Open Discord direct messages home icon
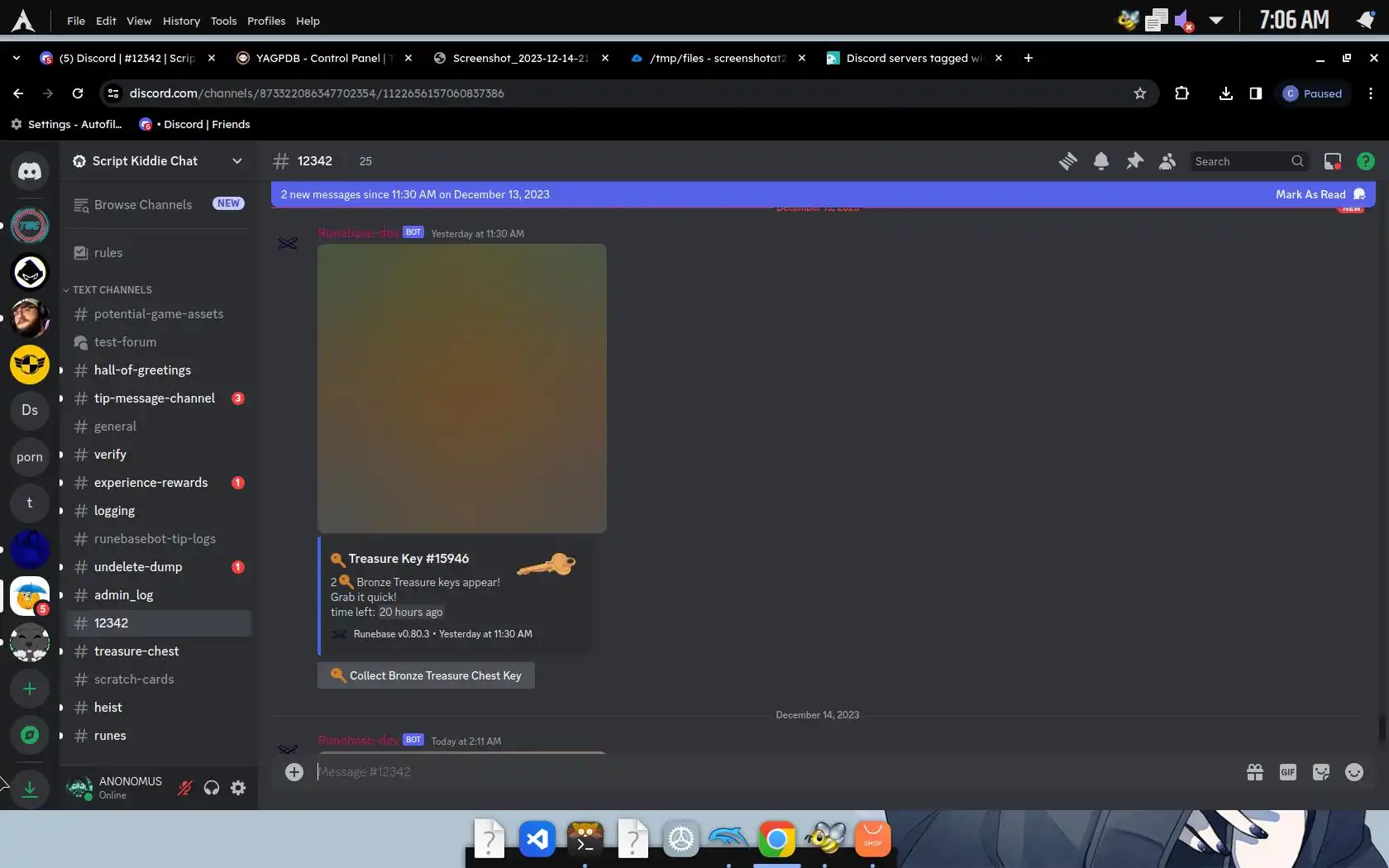This screenshot has height=868, width=1389. pos(30,171)
